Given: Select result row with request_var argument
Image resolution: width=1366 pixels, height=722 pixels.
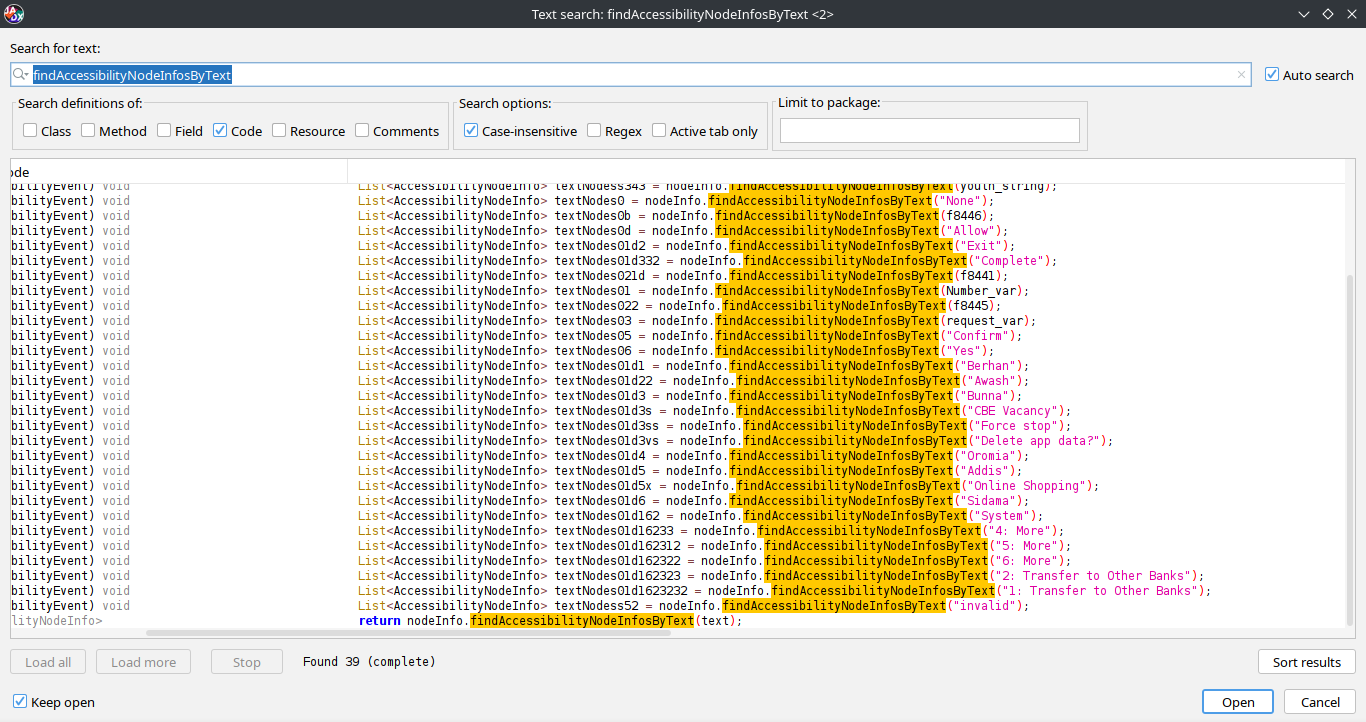Looking at the screenshot, I should click(x=678, y=320).
